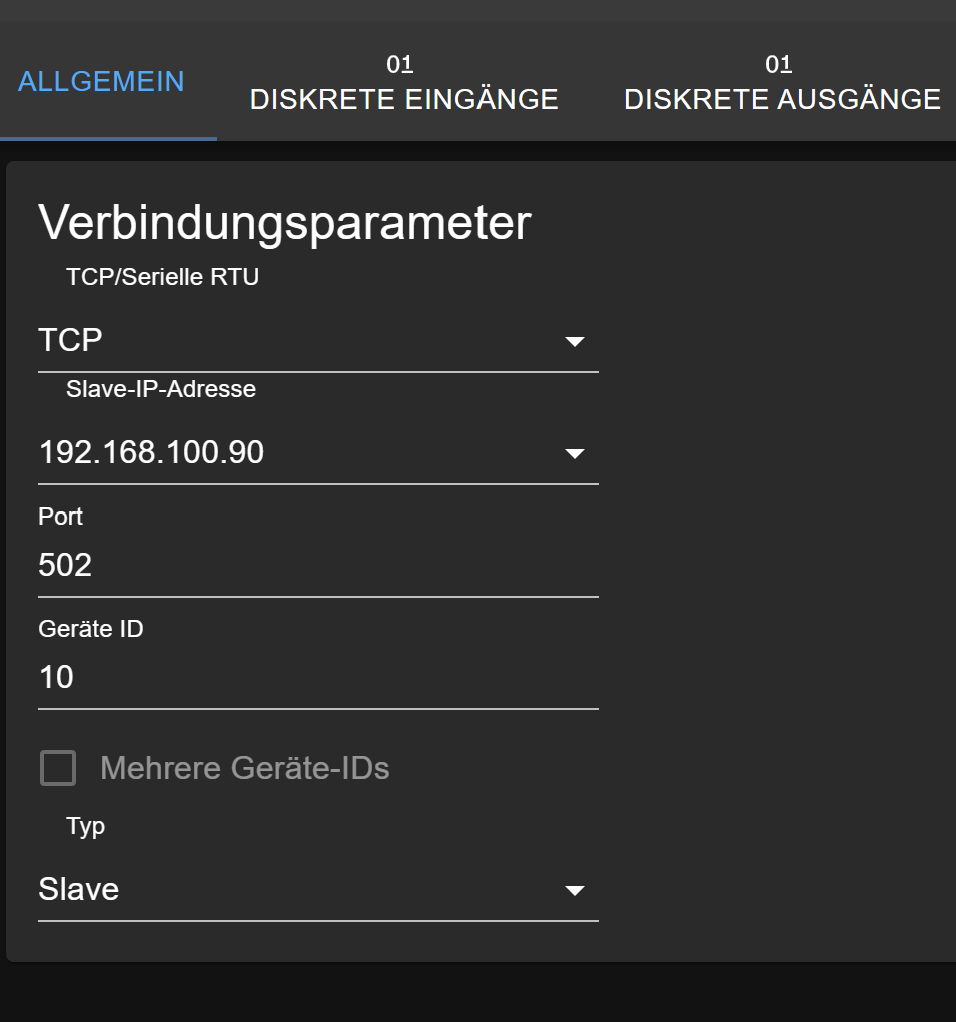Image resolution: width=956 pixels, height=1022 pixels.
Task: Click the Slave-IP-Adresse dropdown arrow
Action: (x=574, y=454)
